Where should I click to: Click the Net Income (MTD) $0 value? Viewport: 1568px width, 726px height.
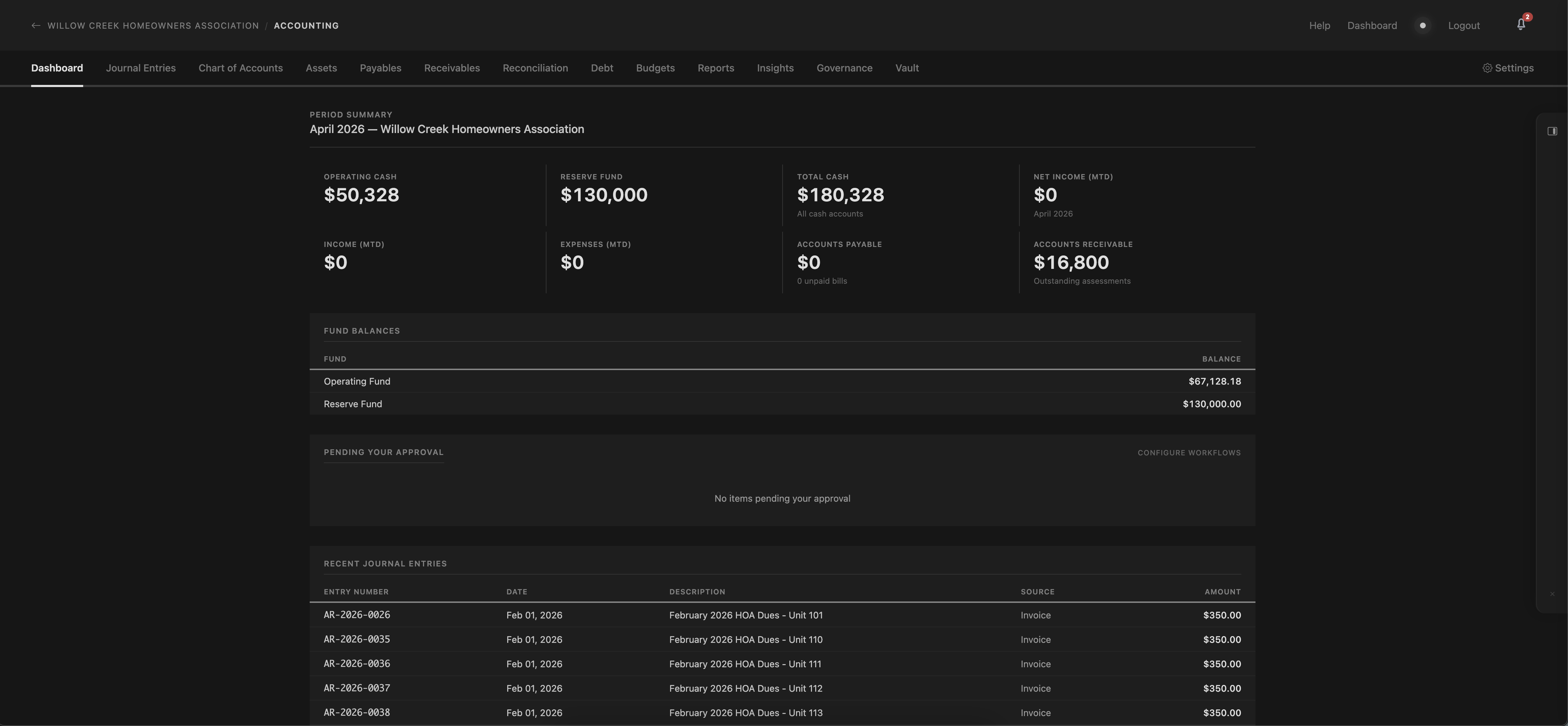coord(1045,195)
